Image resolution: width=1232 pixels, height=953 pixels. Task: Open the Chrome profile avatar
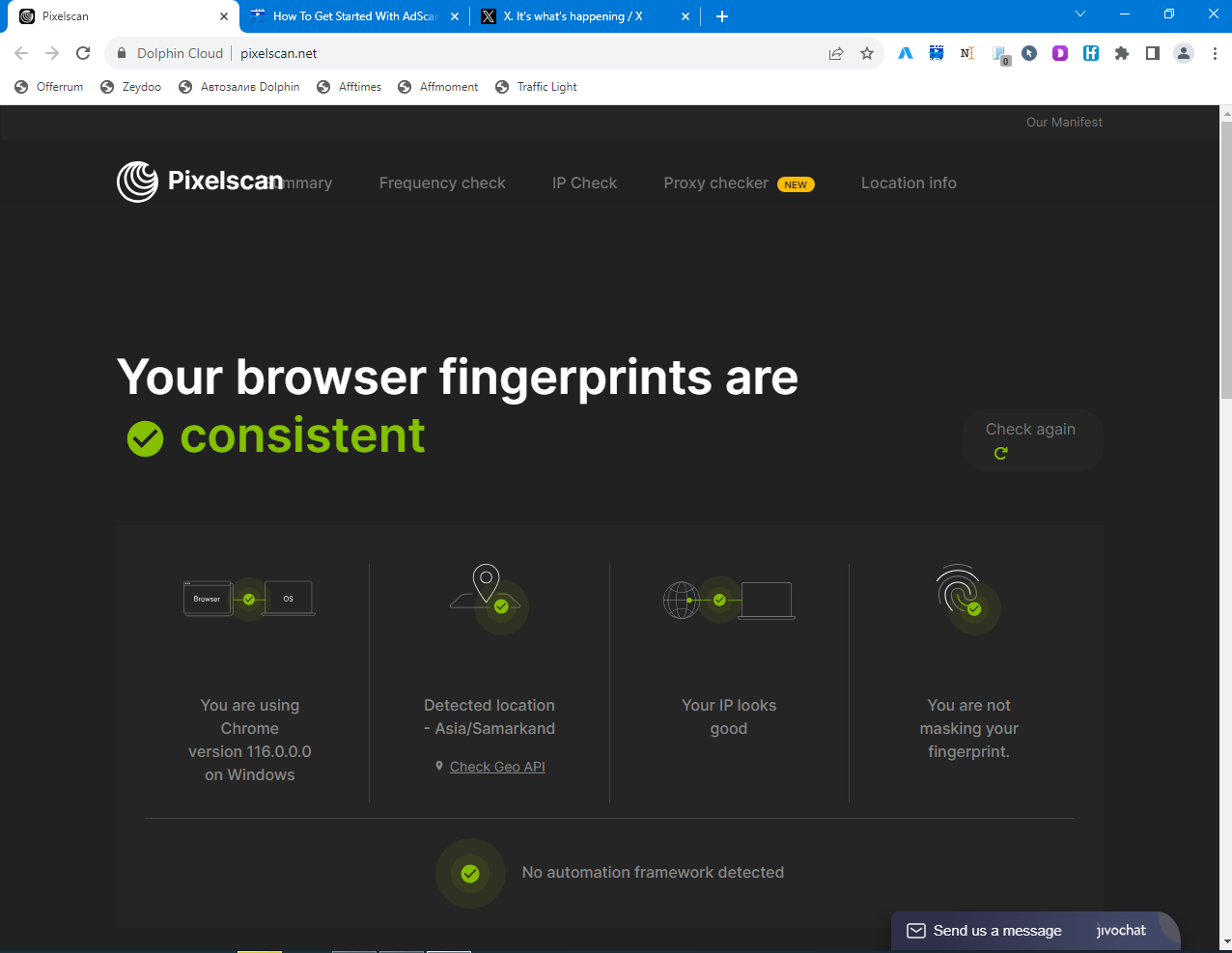pyautogui.click(x=1184, y=54)
